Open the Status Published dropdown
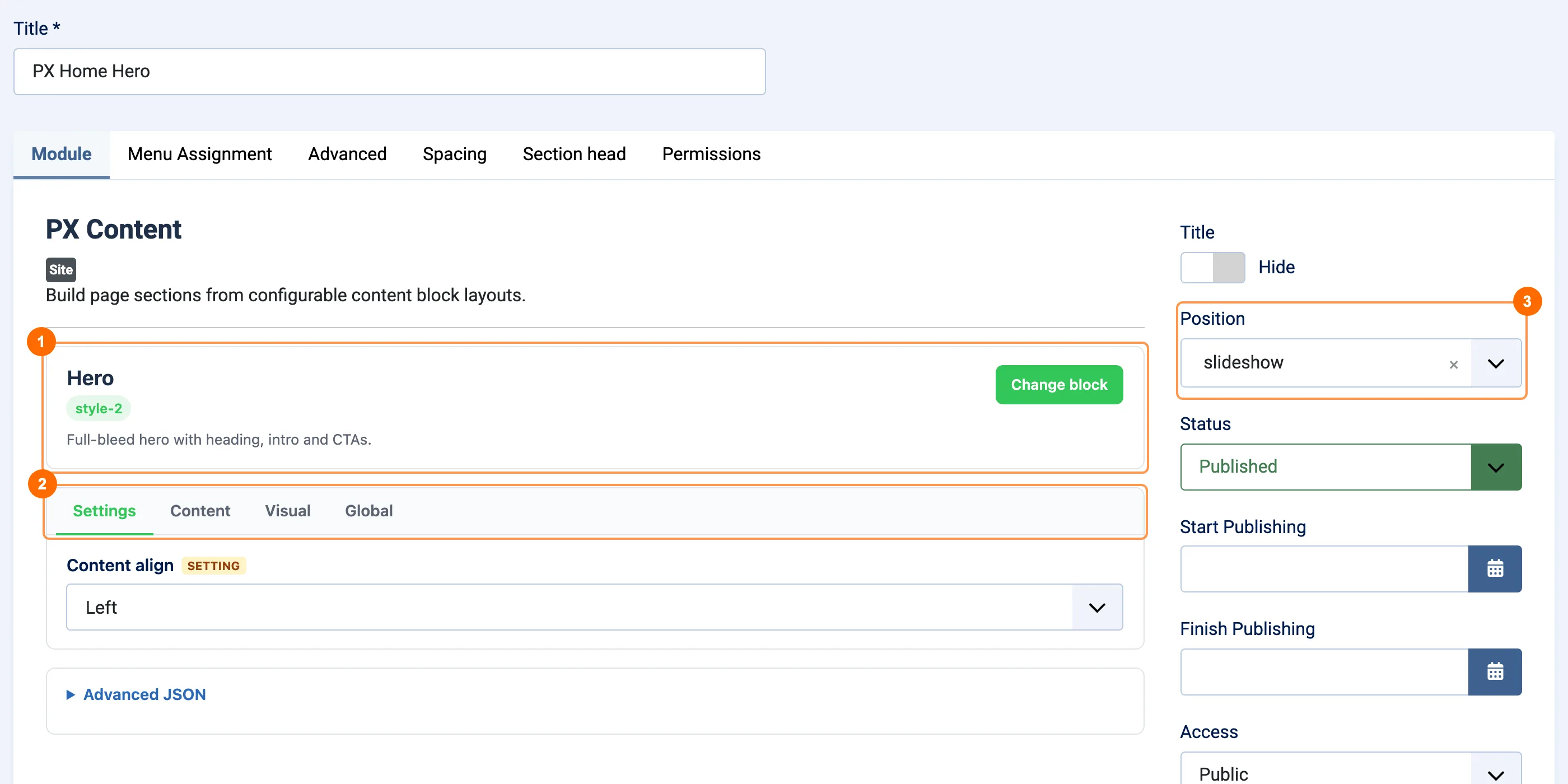The image size is (1568, 784). [x=1350, y=467]
